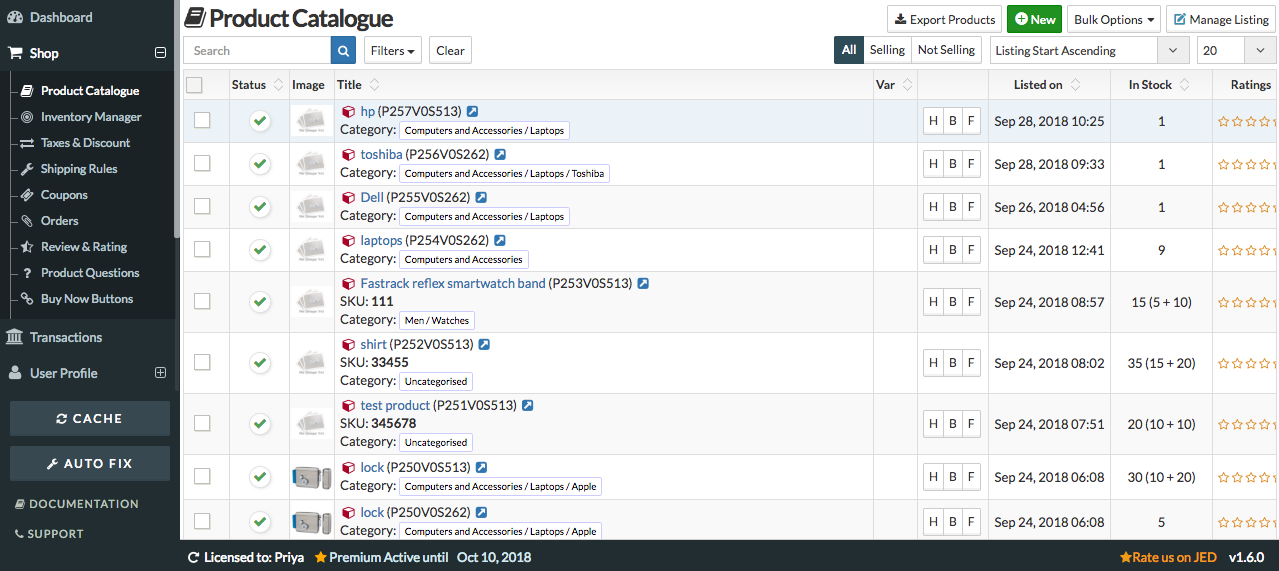
Task: Expand the User Profile menu section
Action: (159, 373)
